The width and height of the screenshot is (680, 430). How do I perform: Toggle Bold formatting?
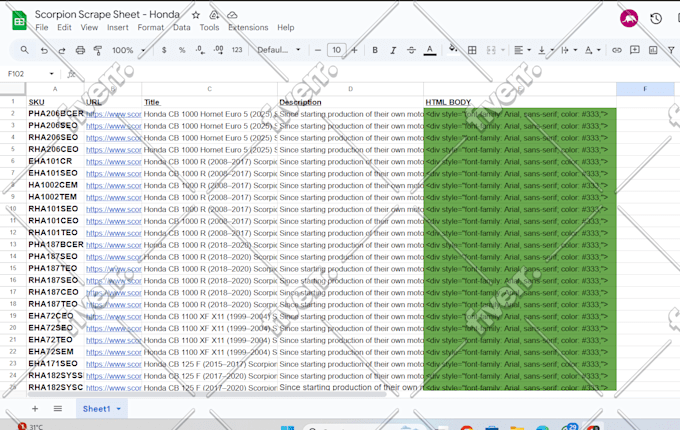[375, 50]
